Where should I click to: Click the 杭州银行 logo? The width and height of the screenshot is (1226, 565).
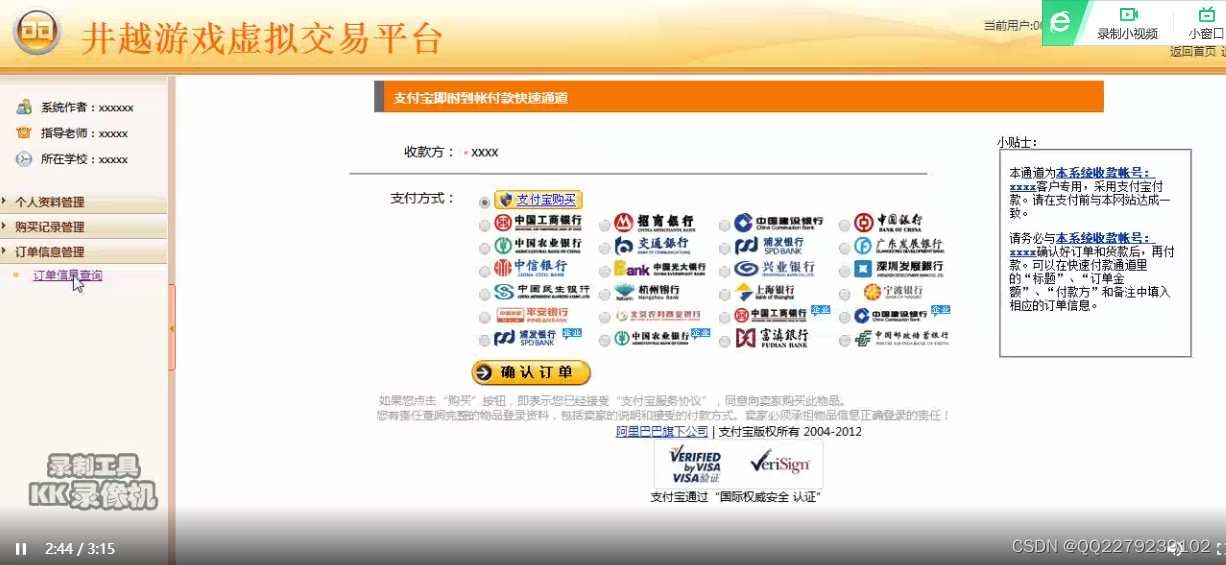click(x=647, y=292)
